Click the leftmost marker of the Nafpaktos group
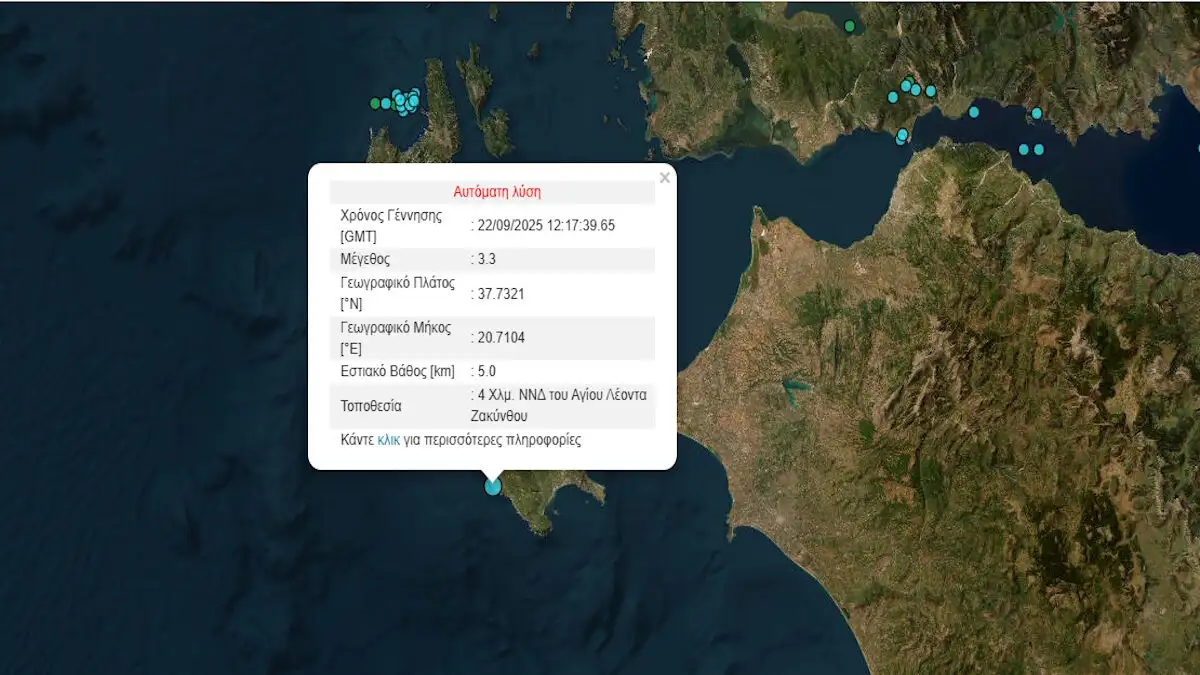The height and width of the screenshot is (675, 1200). (893, 97)
